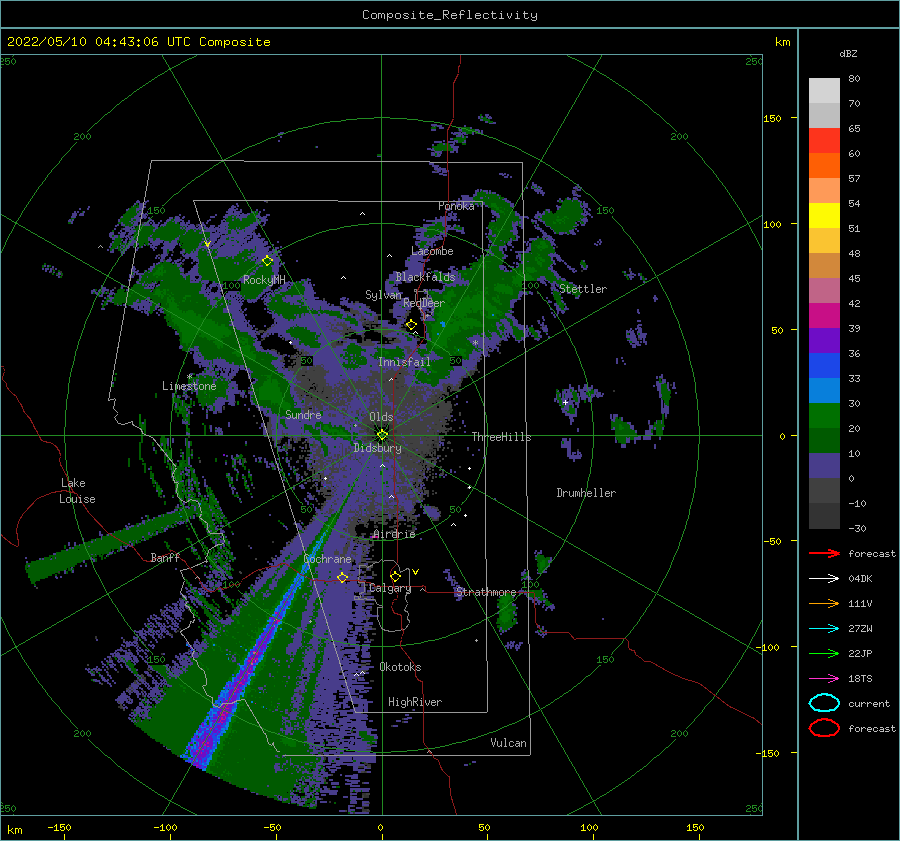Image resolution: width=900 pixels, height=841 pixels.
Task: Click the Strathmore label
Action: 486,592
